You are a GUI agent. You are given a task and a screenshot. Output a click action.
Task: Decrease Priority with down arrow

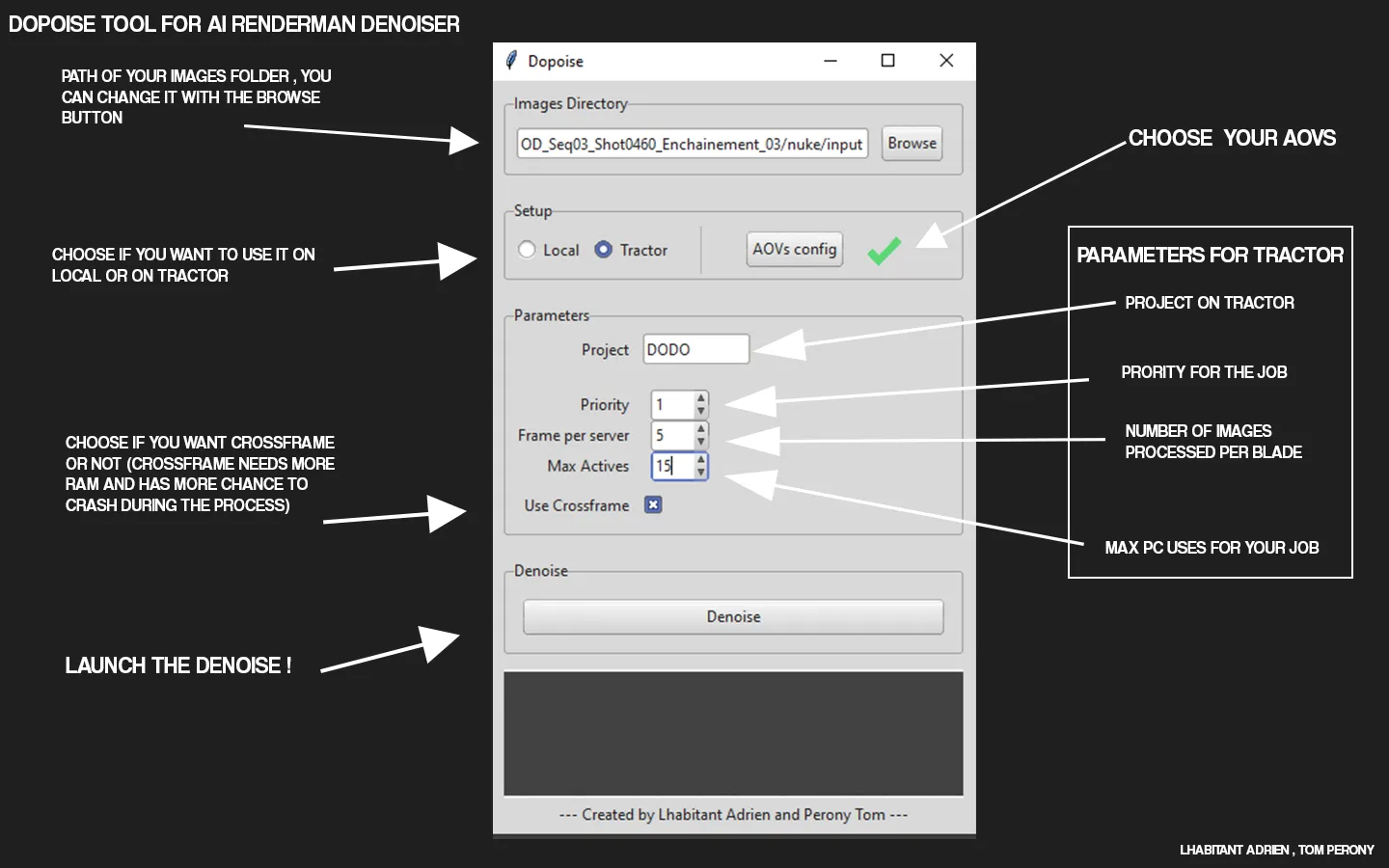point(701,412)
